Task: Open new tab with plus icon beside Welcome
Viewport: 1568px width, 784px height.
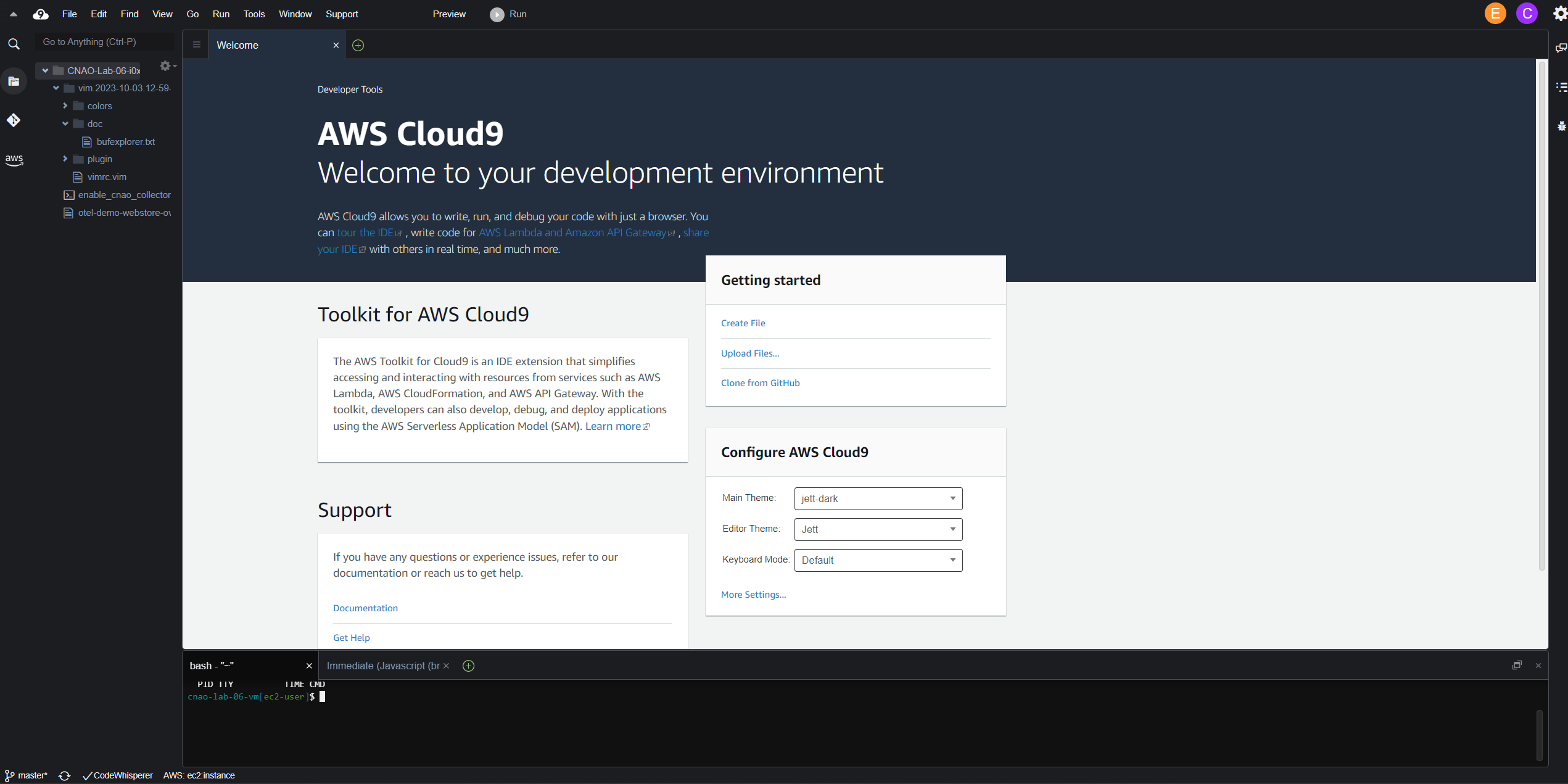Action: pyautogui.click(x=358, y=45)
